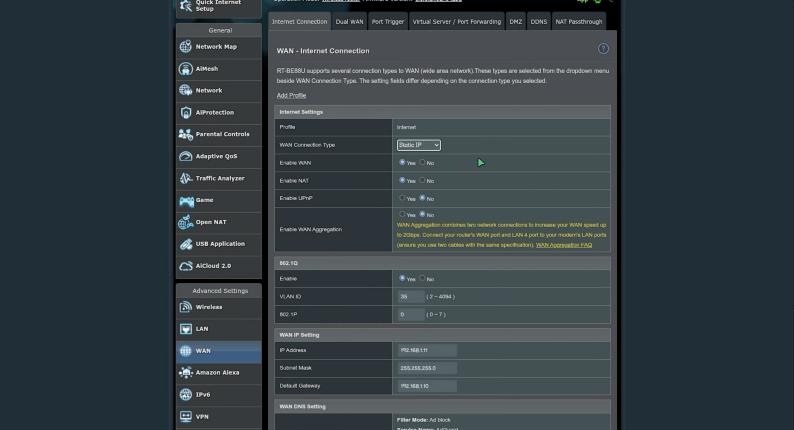Click Adaptive QoS menu label
The width and height of the screenshot is (794, 430).
pos(216,156)
